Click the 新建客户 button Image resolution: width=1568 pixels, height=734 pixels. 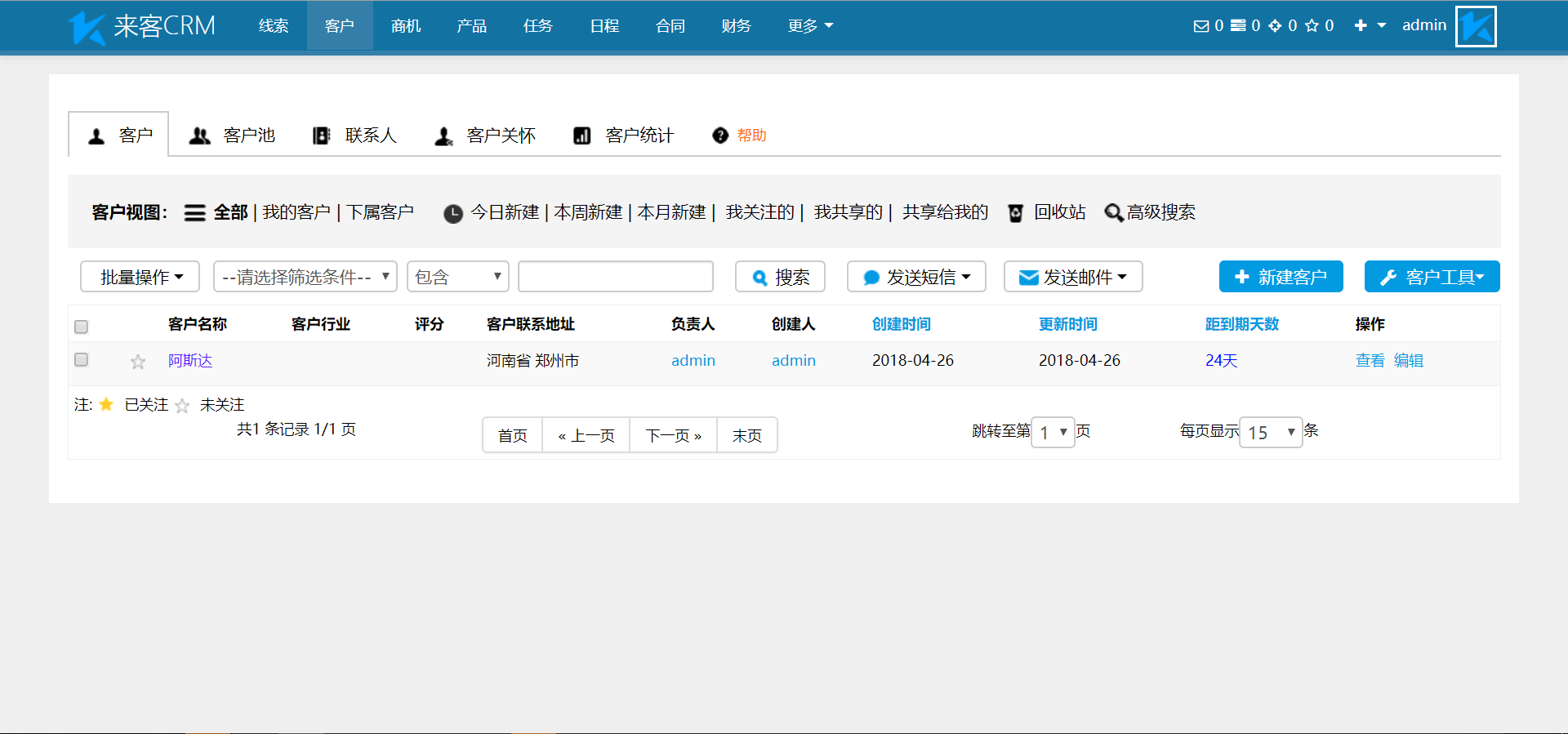1281,277
